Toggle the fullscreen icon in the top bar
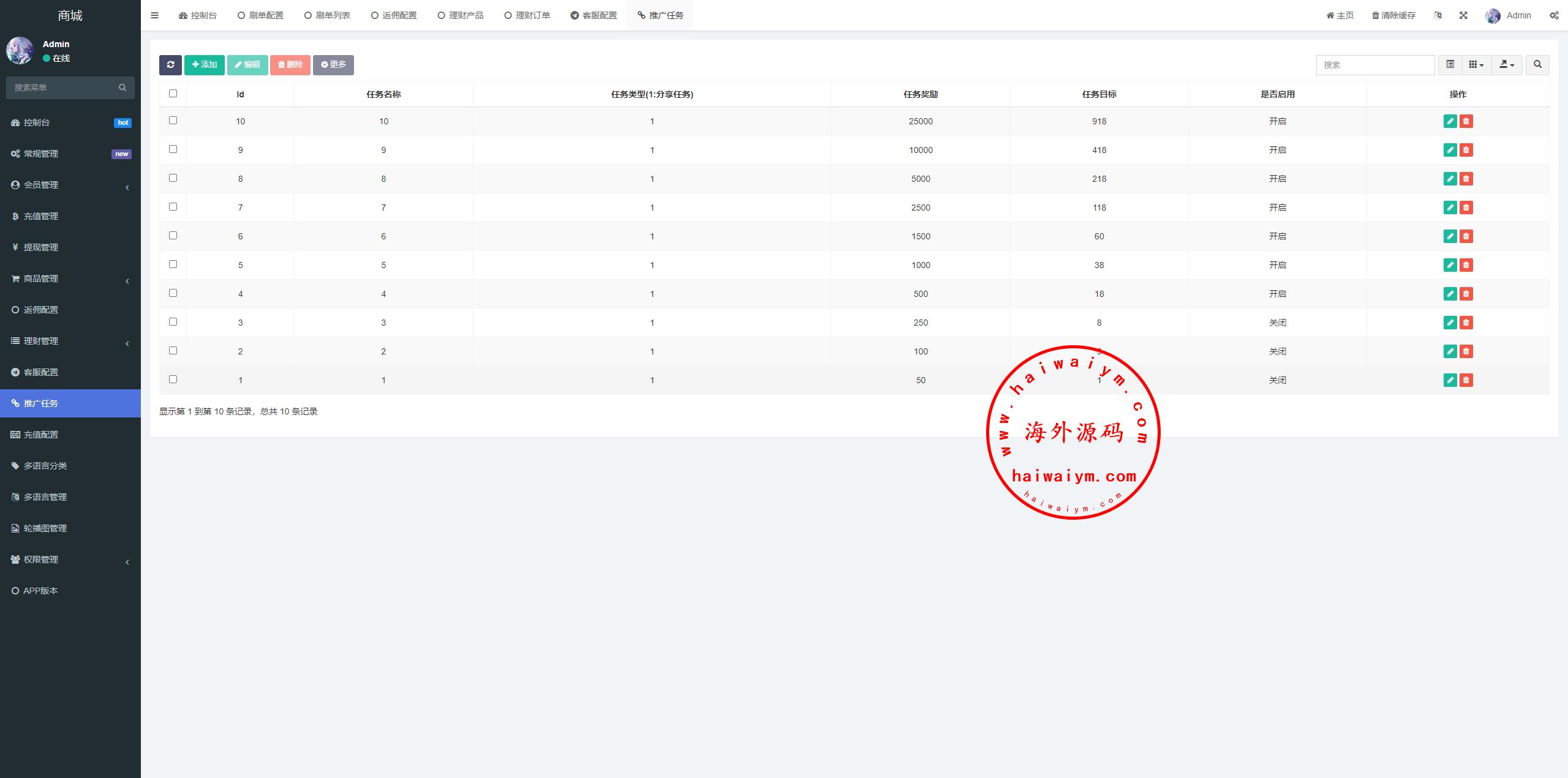Viewport: 1568px width, 778px height. point(1463,15)
